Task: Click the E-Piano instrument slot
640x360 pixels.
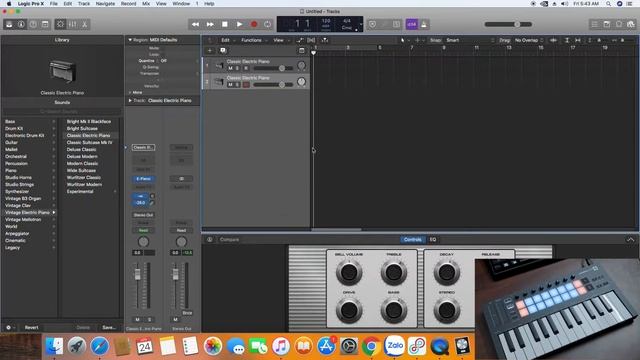Action: 143,179
